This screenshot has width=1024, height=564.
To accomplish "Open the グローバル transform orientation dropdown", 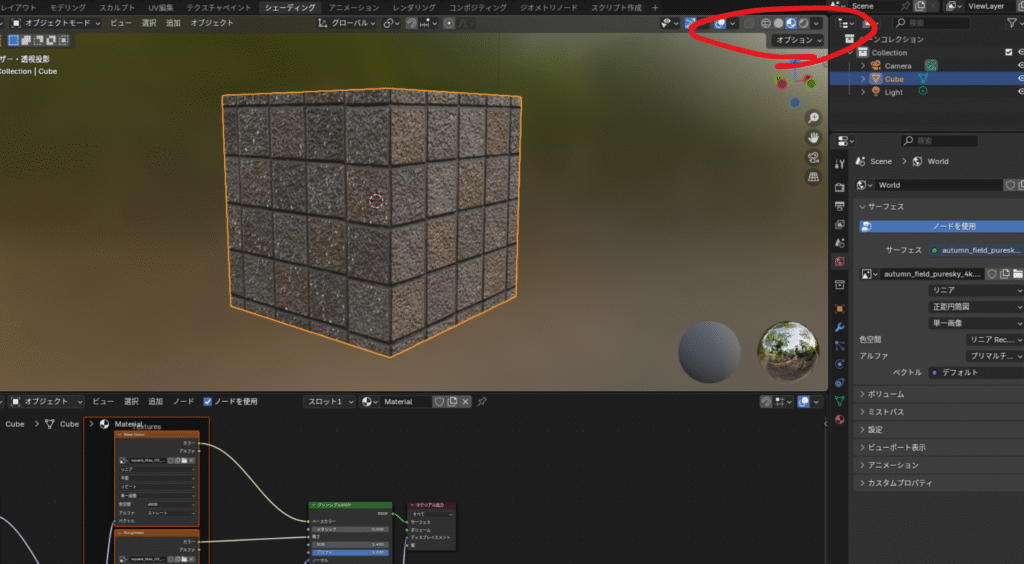I will [x=346, y=23].
